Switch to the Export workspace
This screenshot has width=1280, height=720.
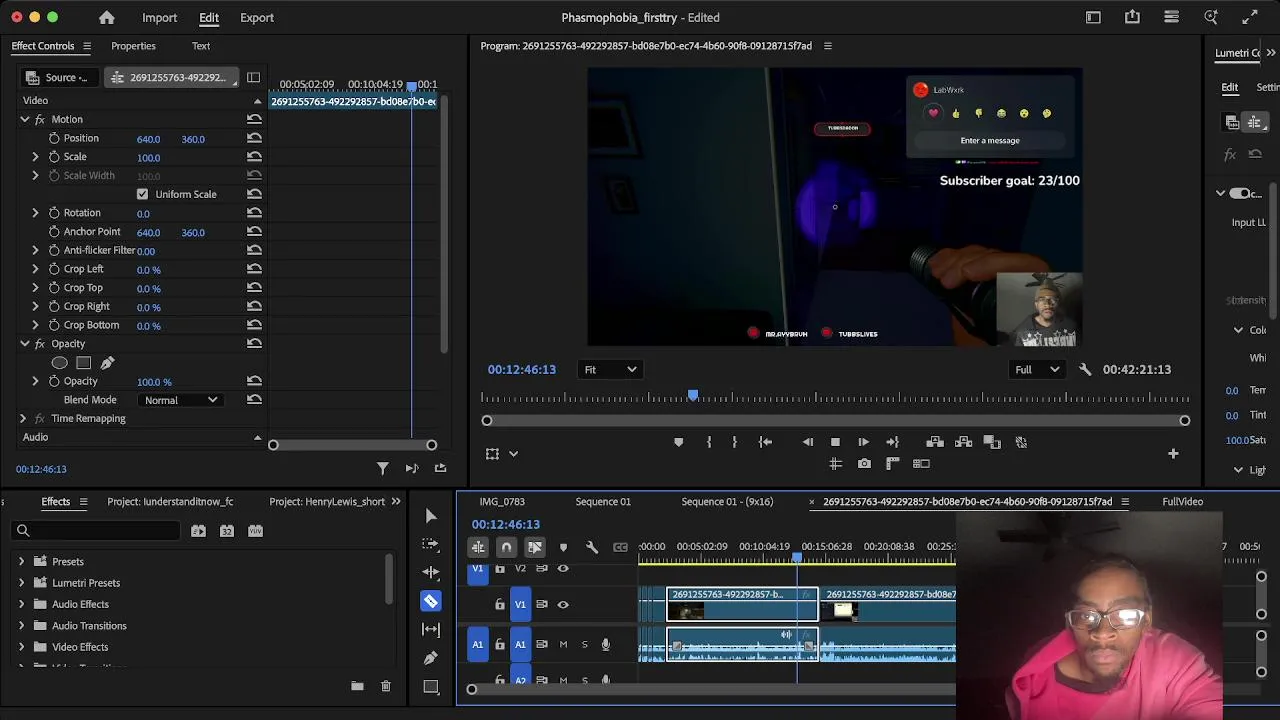point(256,18)
